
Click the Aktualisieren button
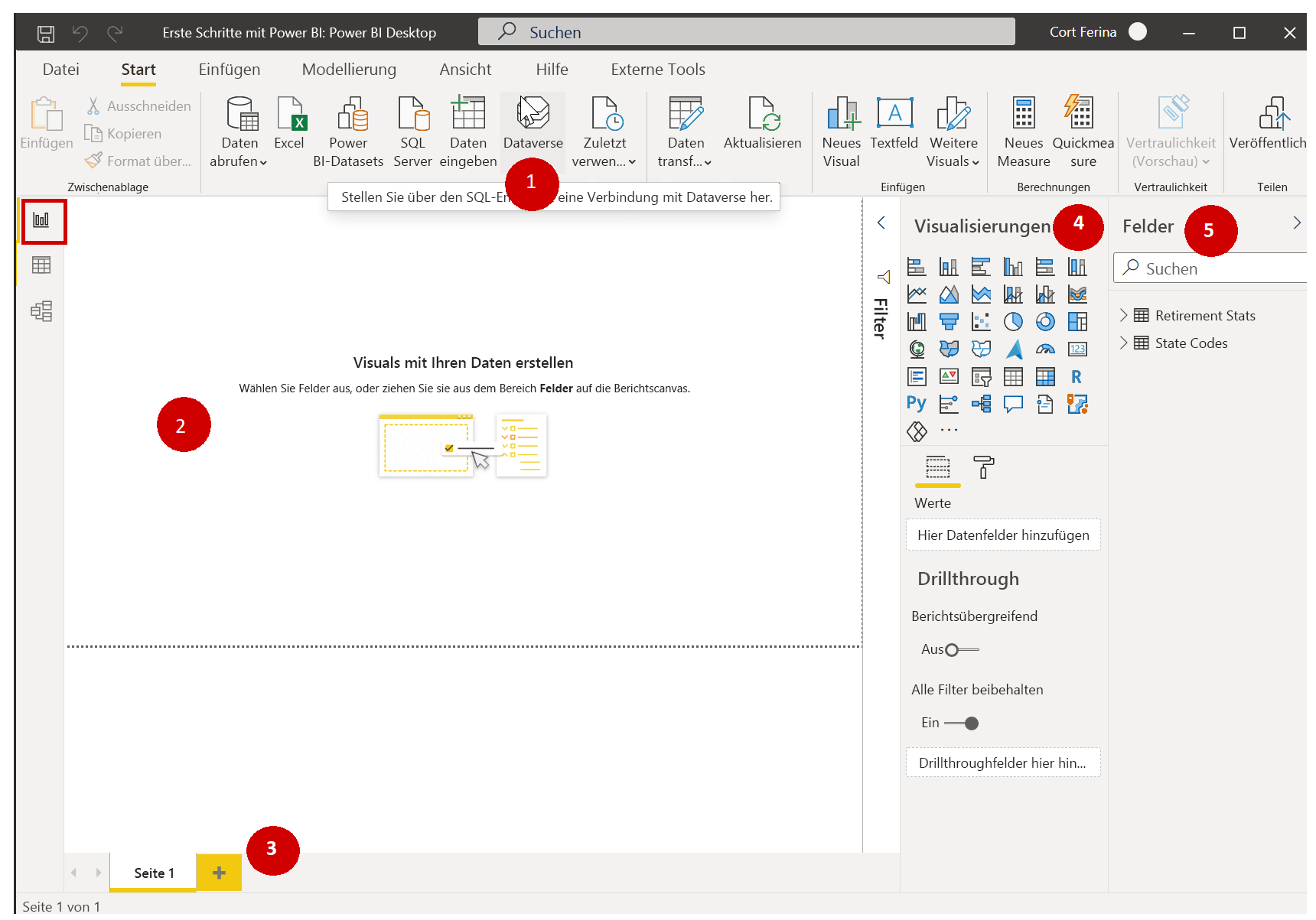[763, 124]
